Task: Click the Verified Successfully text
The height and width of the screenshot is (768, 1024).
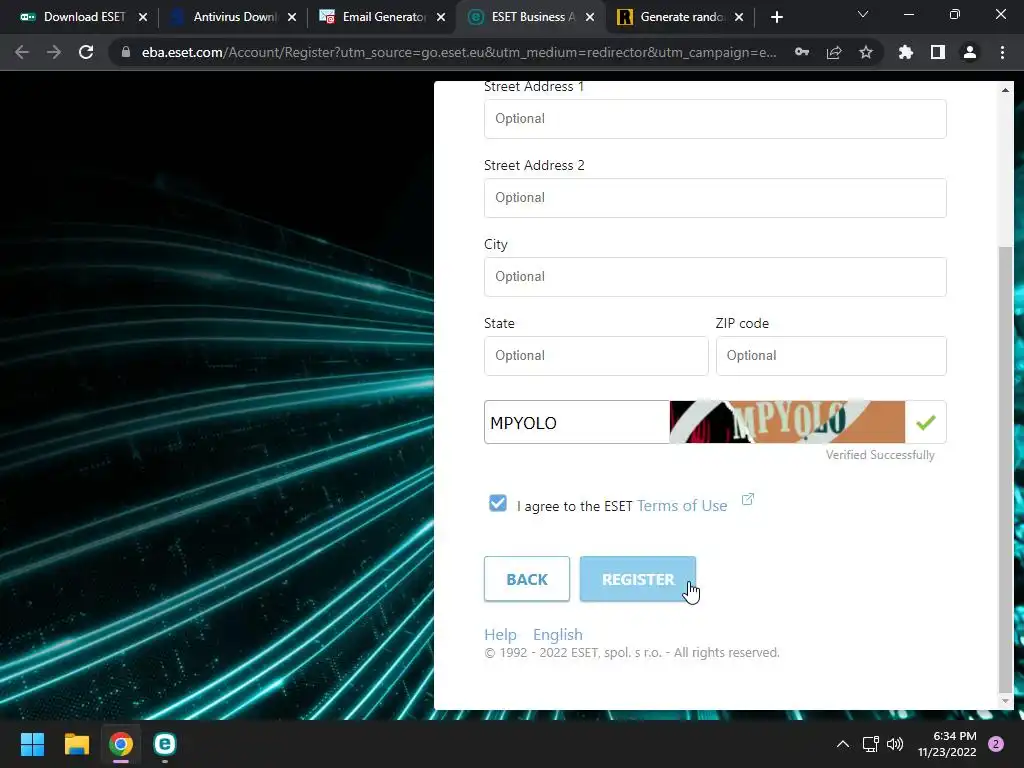Action: (x=880, y=455)
